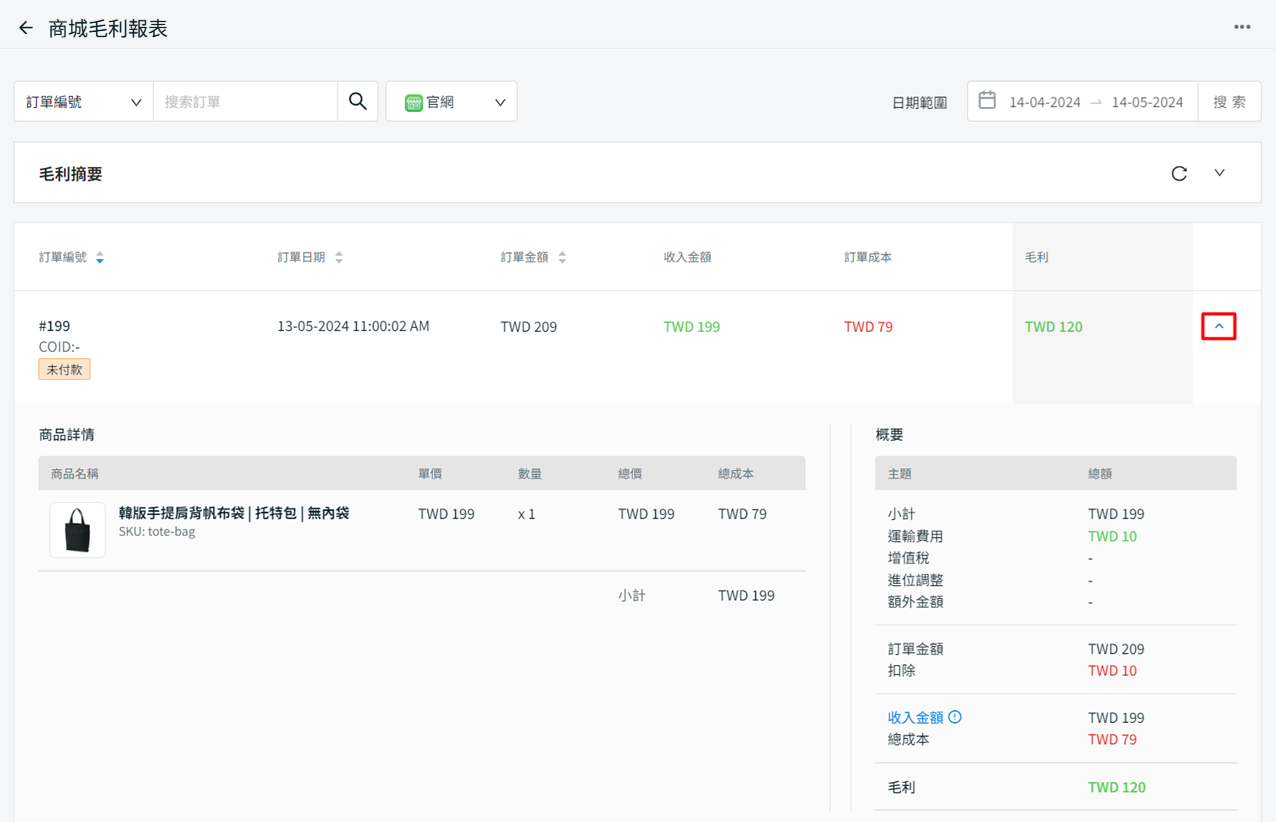This screenshot has width=1276, height=822.
Task: Open the 訂單編號 search type dropdown
Action: tap(83, 101)
